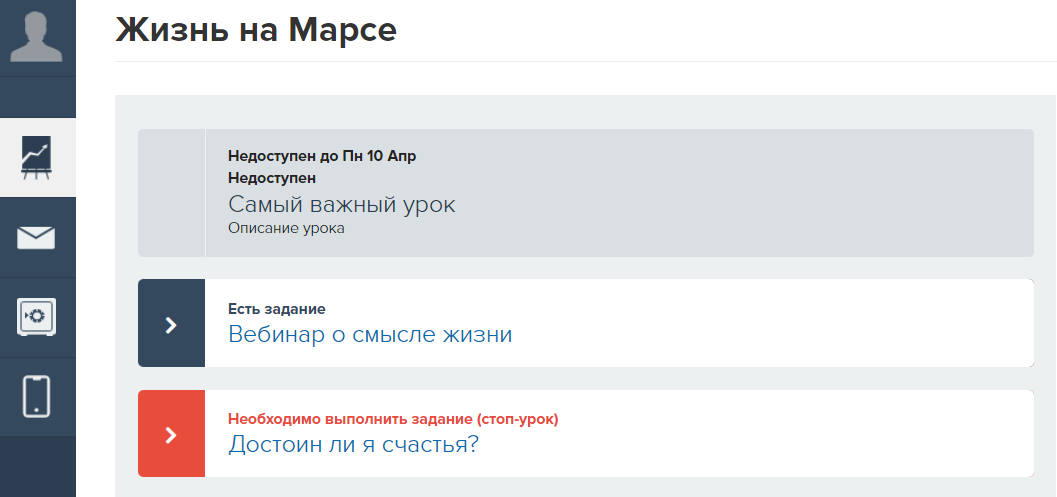This screenshot has width=1057, height=497.
Task: Open the training chart-board sidebar icon
Action: pos(36,158)
